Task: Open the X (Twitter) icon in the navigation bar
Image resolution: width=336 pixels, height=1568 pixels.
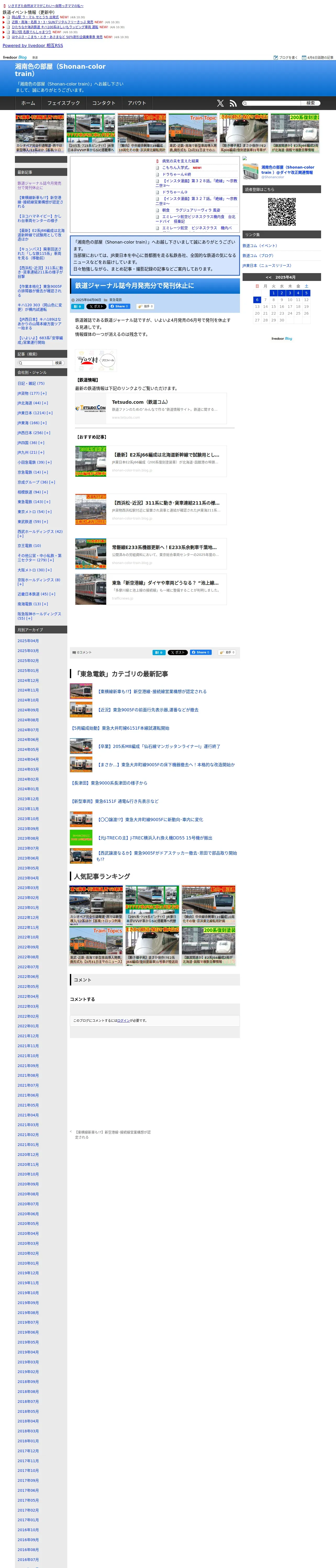Action: [x=220, y=103]
